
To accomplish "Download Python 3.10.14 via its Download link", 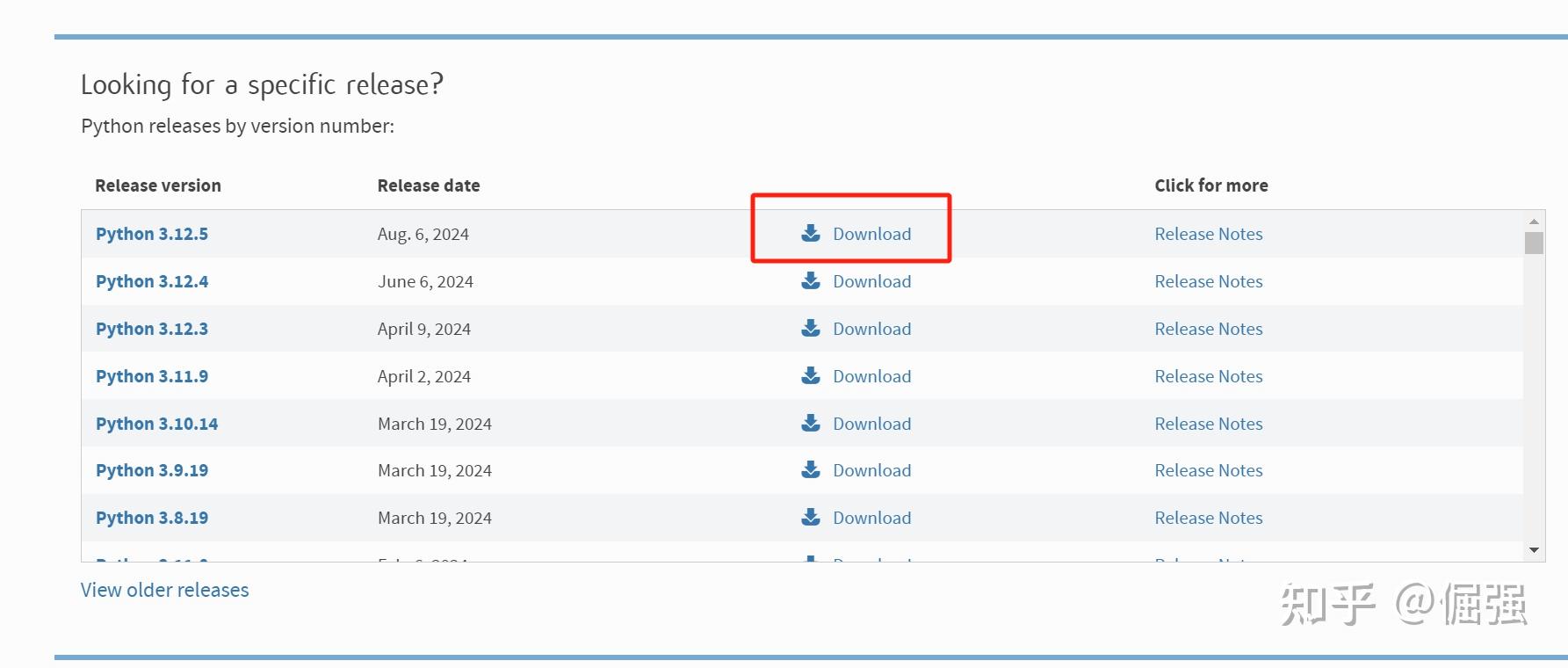I will point(872,424).
